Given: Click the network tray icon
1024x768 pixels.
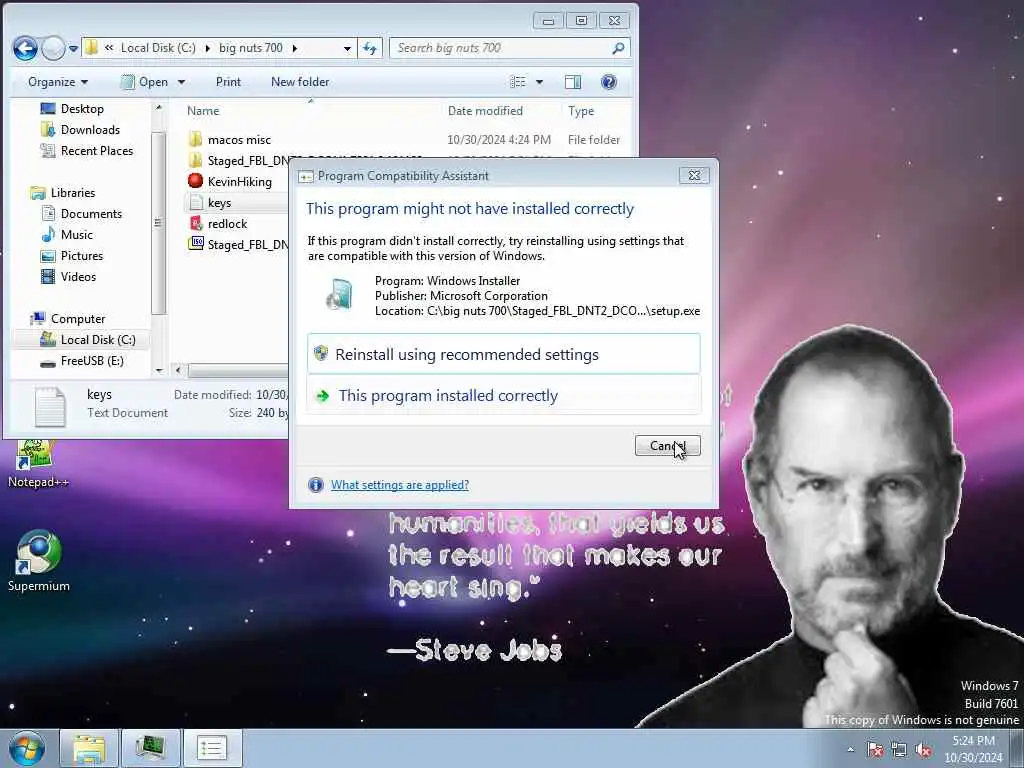Looking at the screenshot, I should [899, 750].
